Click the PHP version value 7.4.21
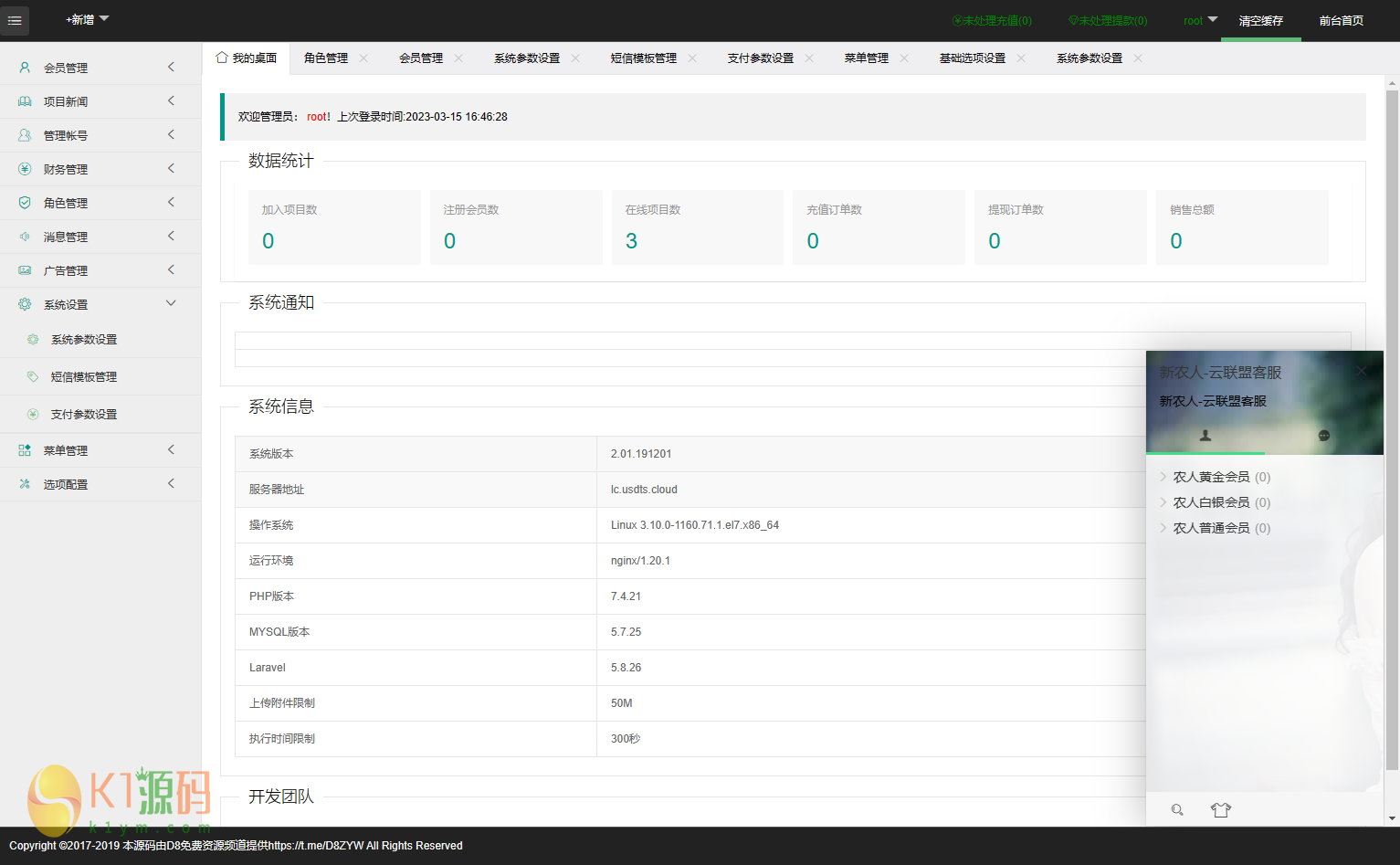1400x865 pixels. coord(626,596)
